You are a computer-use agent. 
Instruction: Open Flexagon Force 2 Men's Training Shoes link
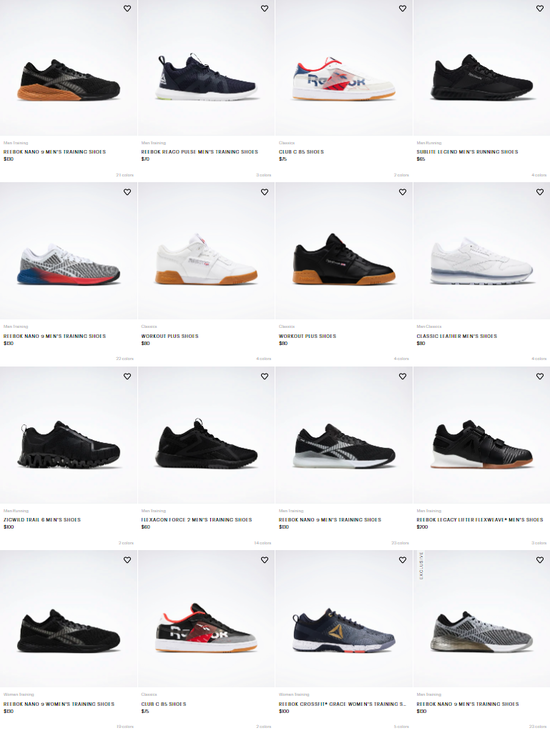(197, 520)
